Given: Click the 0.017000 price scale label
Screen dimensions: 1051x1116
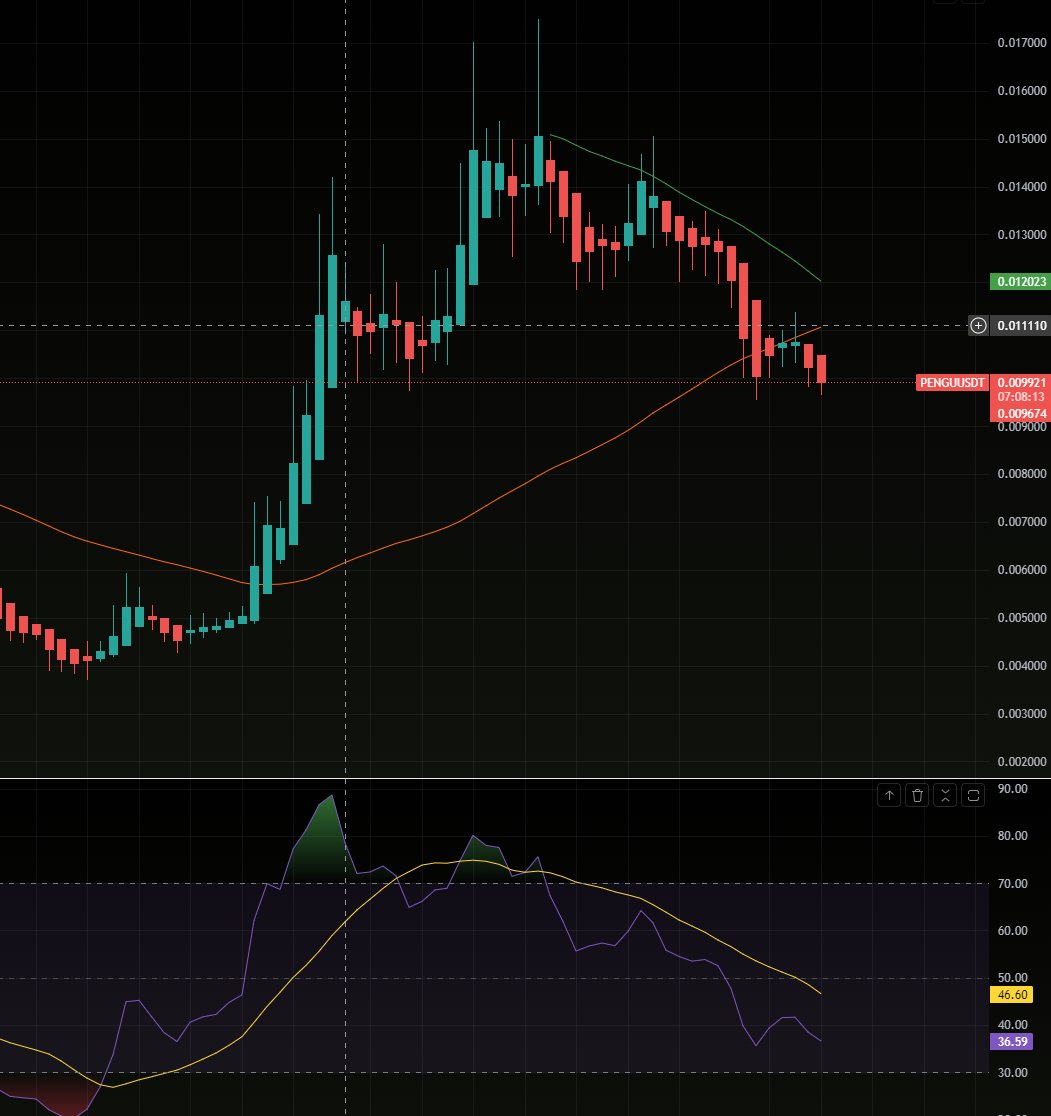Looking at the screenshot, I should point(1022,43).
